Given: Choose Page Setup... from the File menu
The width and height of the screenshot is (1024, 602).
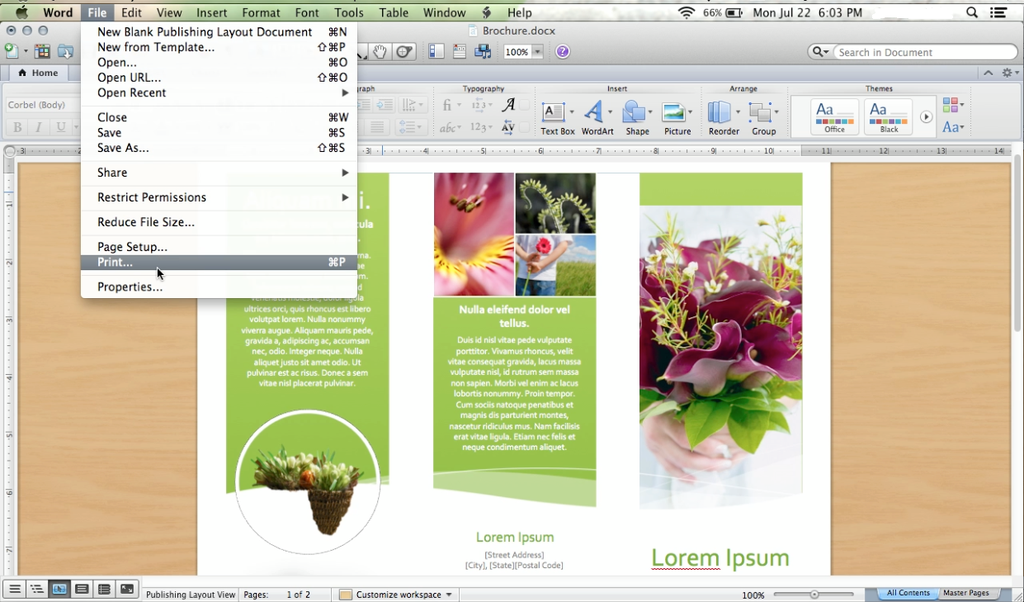Looking at the screenshot, I should [219, 247].
